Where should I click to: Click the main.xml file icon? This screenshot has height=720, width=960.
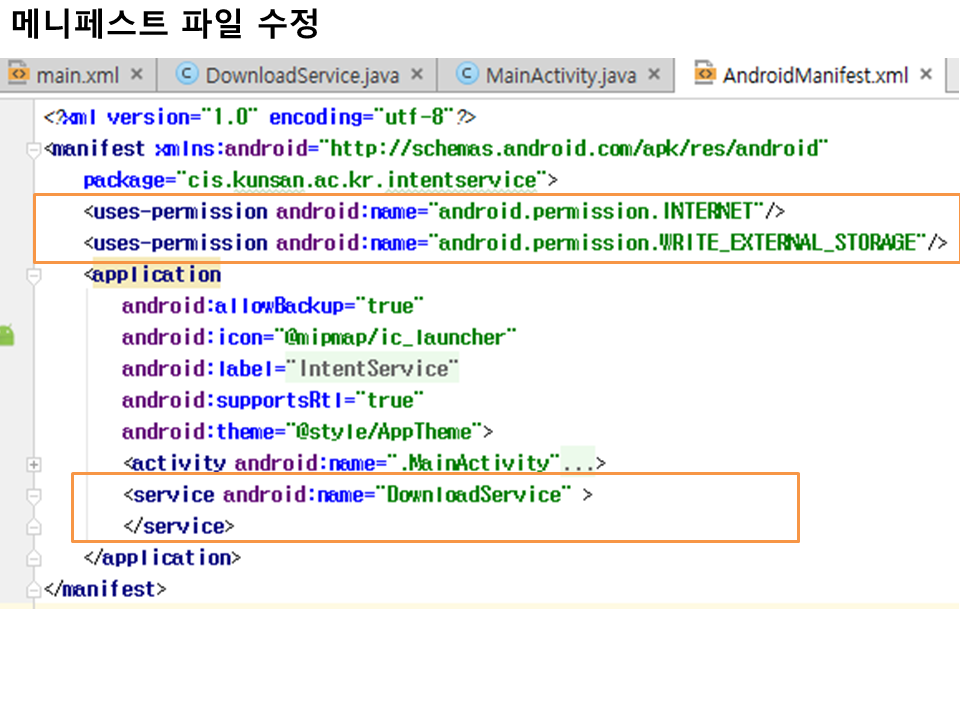18,75
